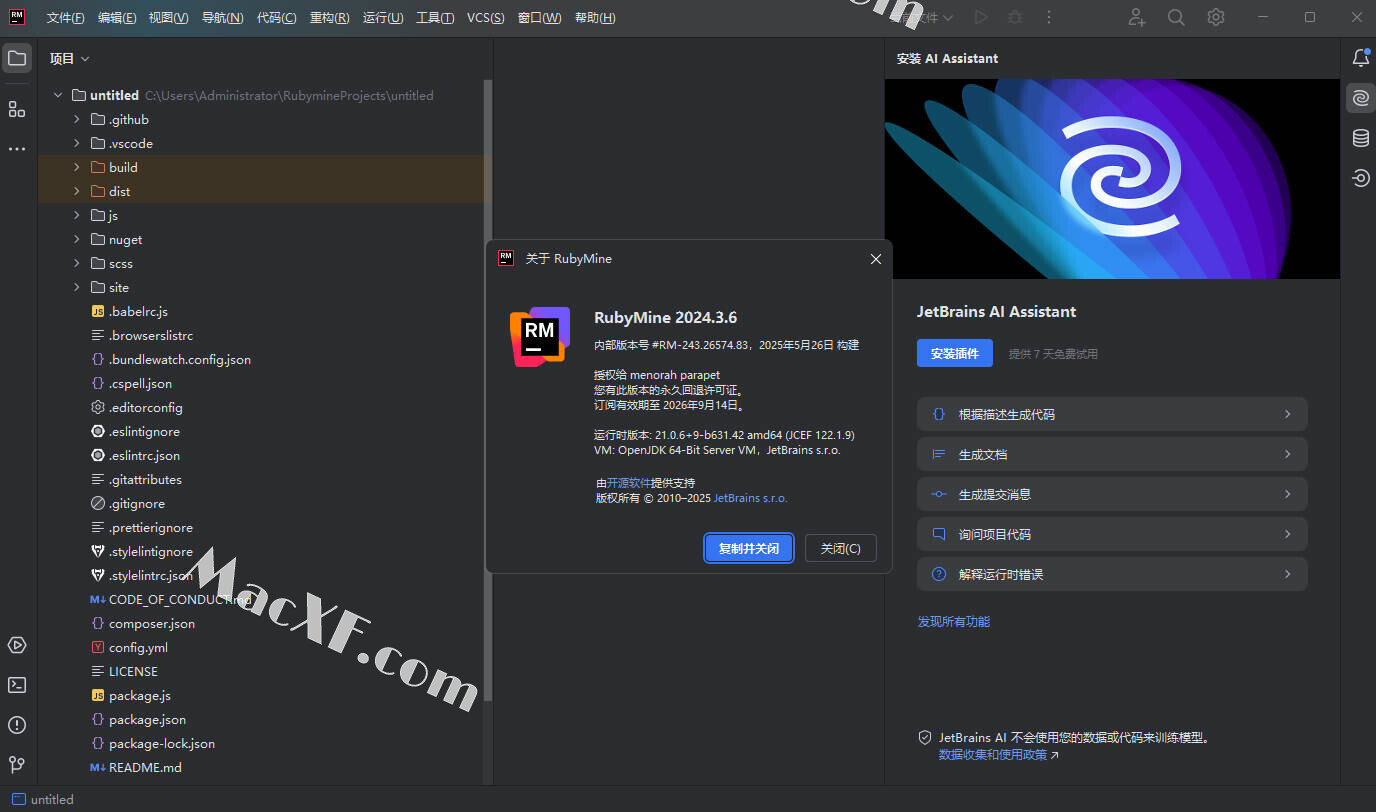This screenshot has height=812, width=1376.
Task: Expand the .vscode folder
Action: point(76,143)
